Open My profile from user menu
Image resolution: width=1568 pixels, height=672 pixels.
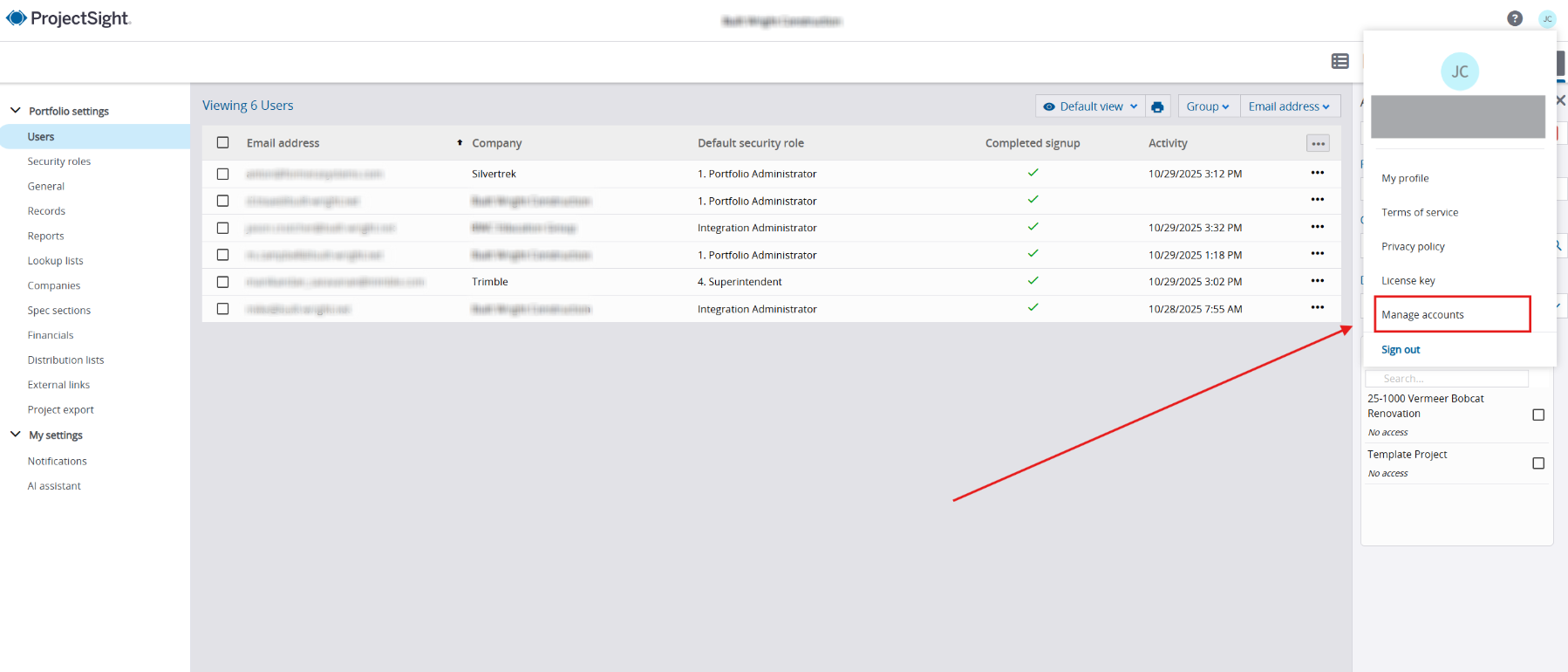pyautogui.click(x=1405, y=178)
